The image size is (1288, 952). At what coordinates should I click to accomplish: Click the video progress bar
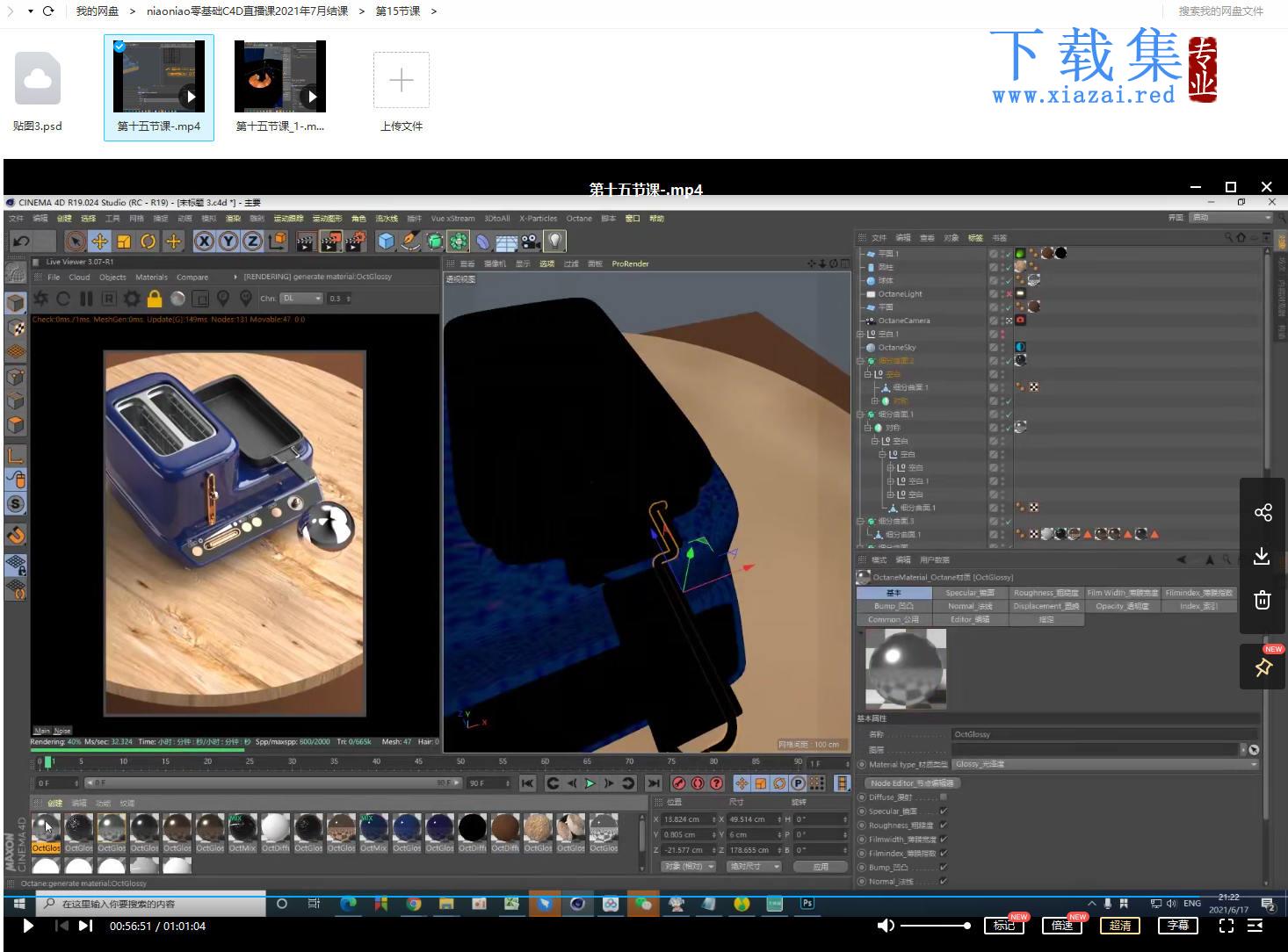tap(644, 896)
